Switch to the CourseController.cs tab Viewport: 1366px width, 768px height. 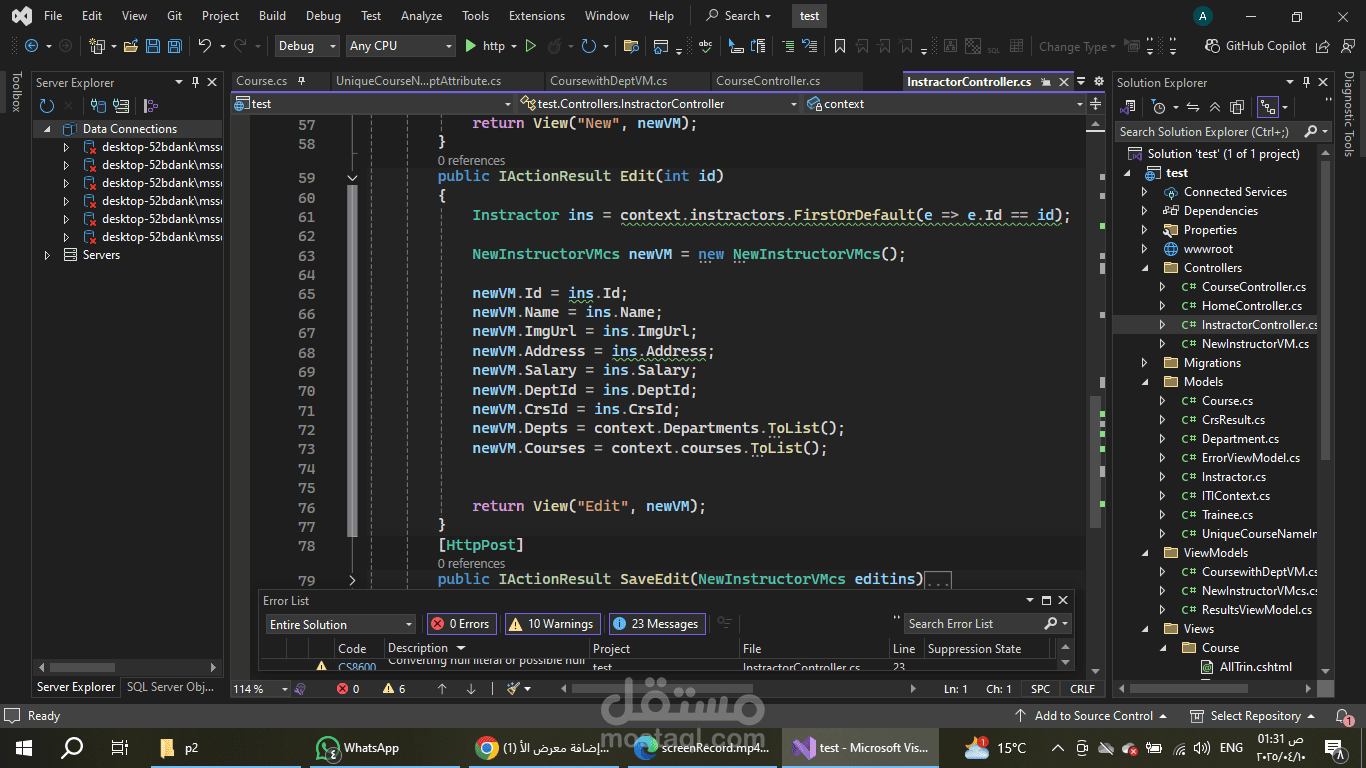coord(768,81)
